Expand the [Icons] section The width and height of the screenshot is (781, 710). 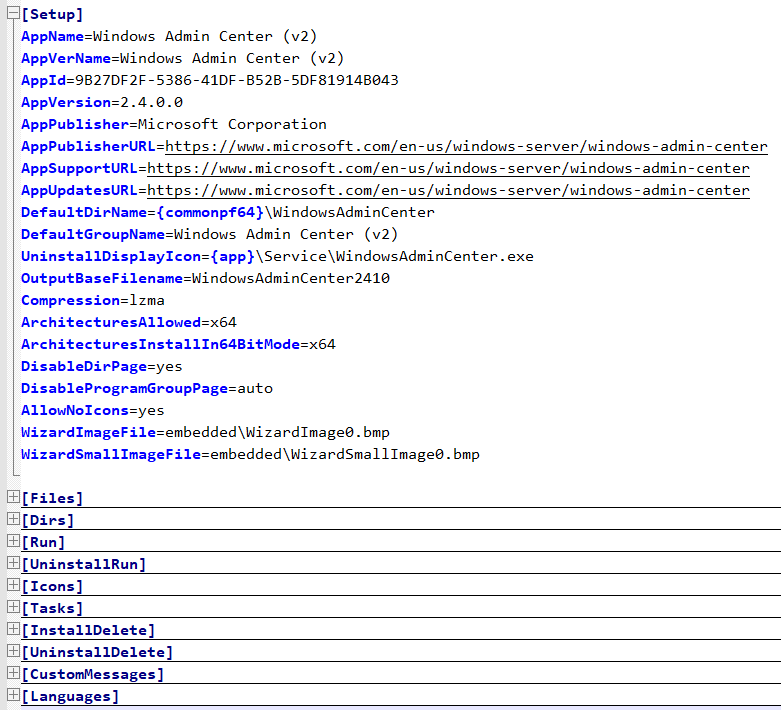click(x=12, y=585)
